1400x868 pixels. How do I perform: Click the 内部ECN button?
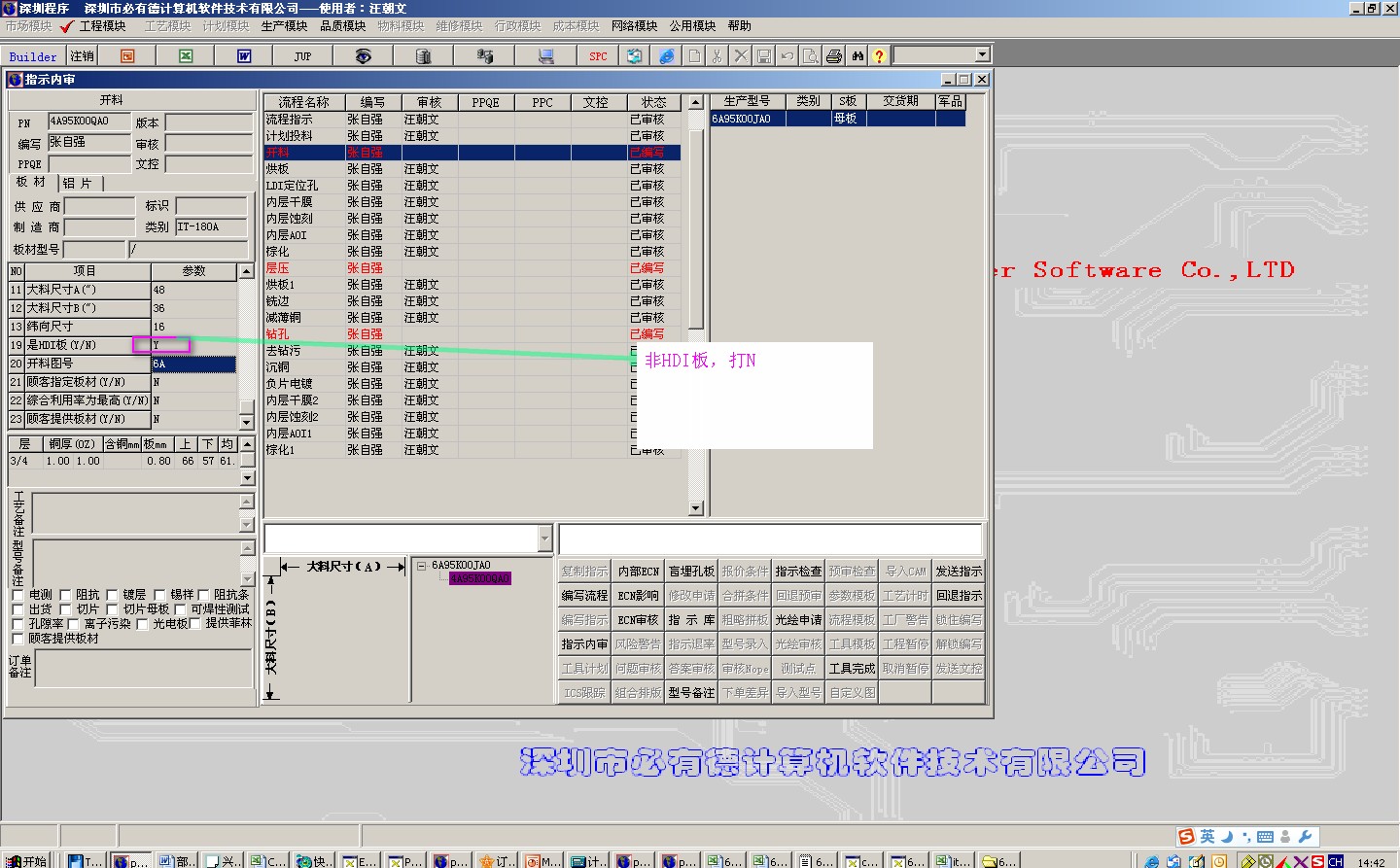pyautogui.click(x=639, y=572)
